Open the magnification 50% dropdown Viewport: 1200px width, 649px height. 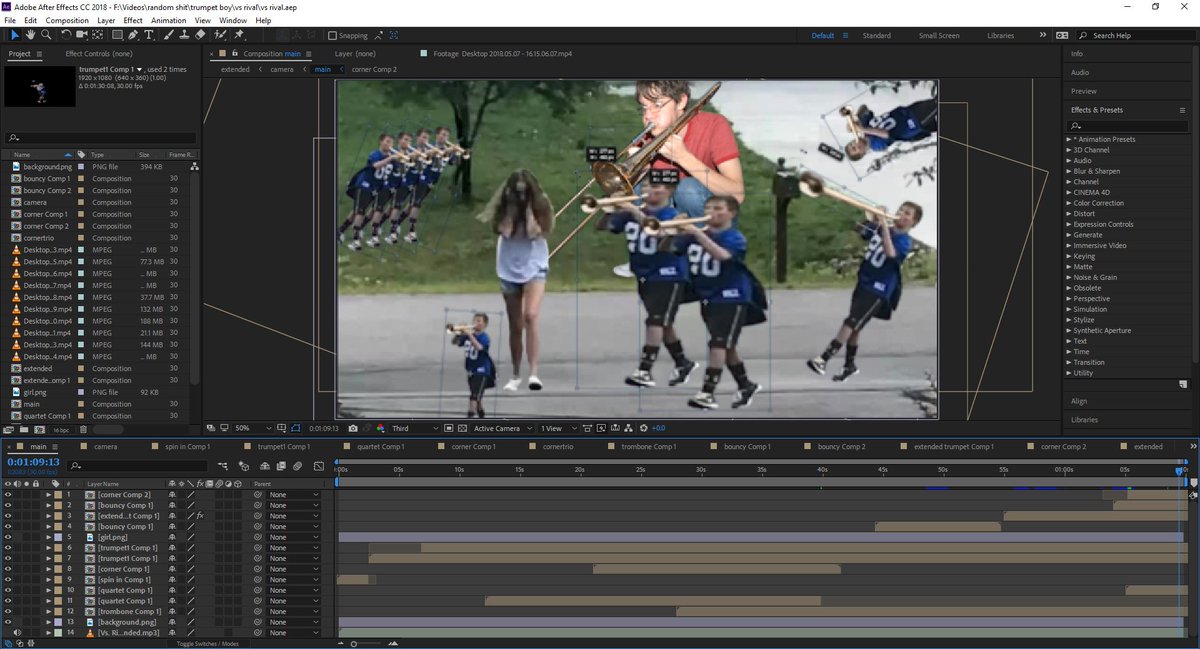tap(252, 428)
